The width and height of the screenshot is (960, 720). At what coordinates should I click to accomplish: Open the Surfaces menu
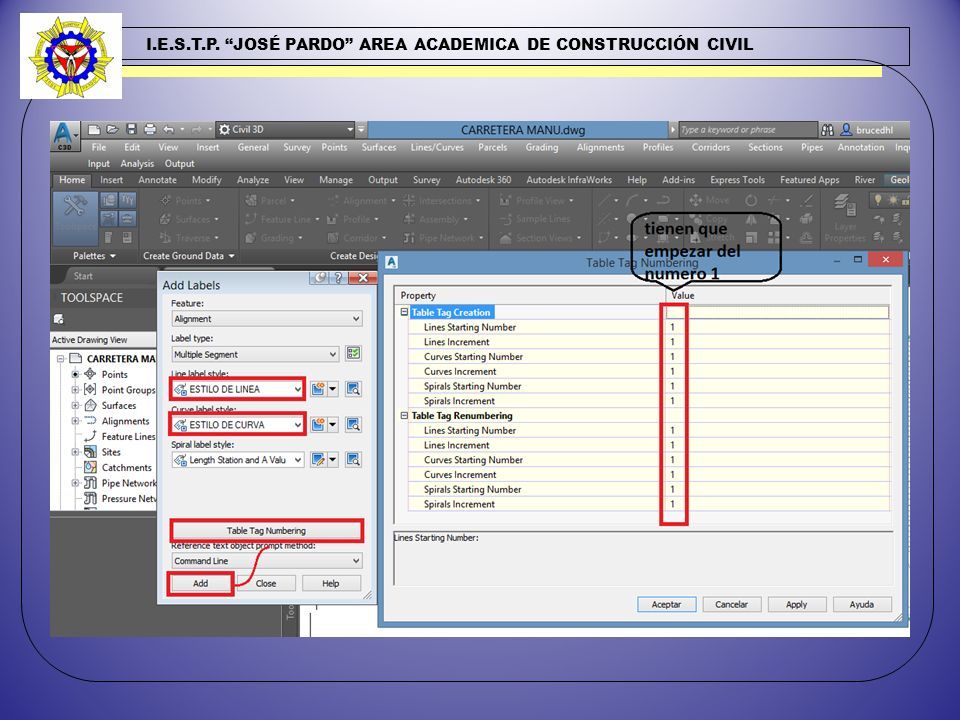(x=378, y=148)
